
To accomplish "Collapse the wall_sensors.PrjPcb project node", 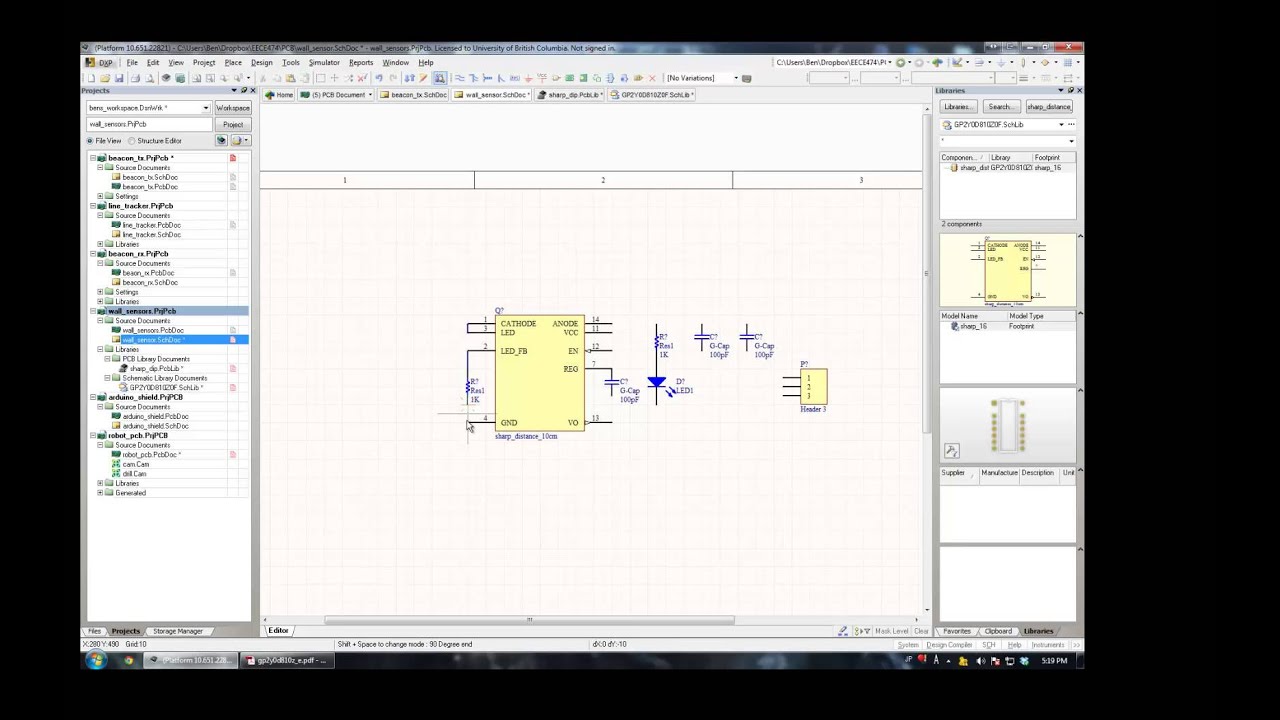I will point(93,311).
